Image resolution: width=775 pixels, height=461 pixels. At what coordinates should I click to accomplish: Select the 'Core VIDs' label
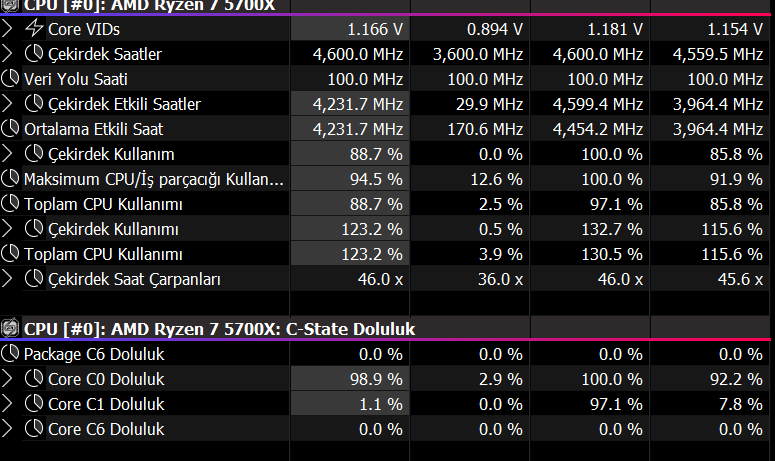coord(84,29)
